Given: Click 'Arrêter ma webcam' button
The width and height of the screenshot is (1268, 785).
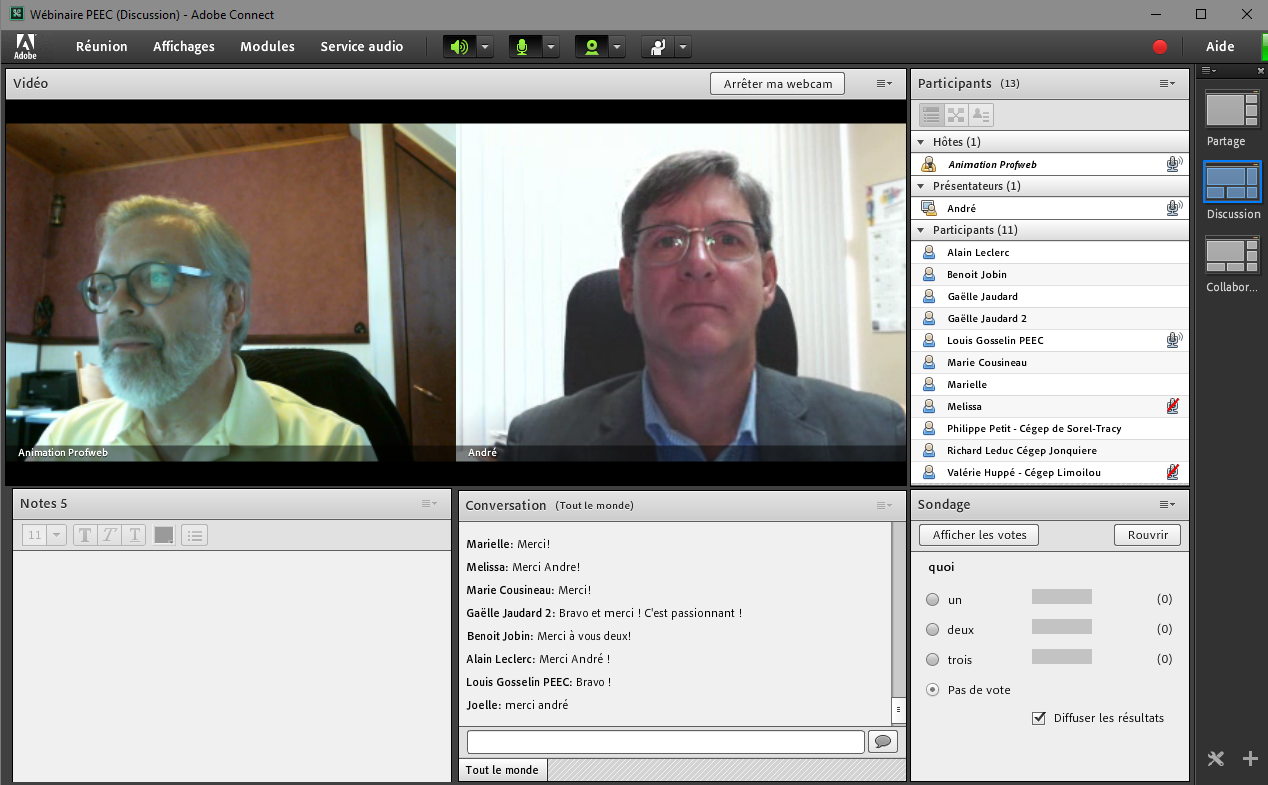Looking at the screenshot, I should tap(777, 84).
